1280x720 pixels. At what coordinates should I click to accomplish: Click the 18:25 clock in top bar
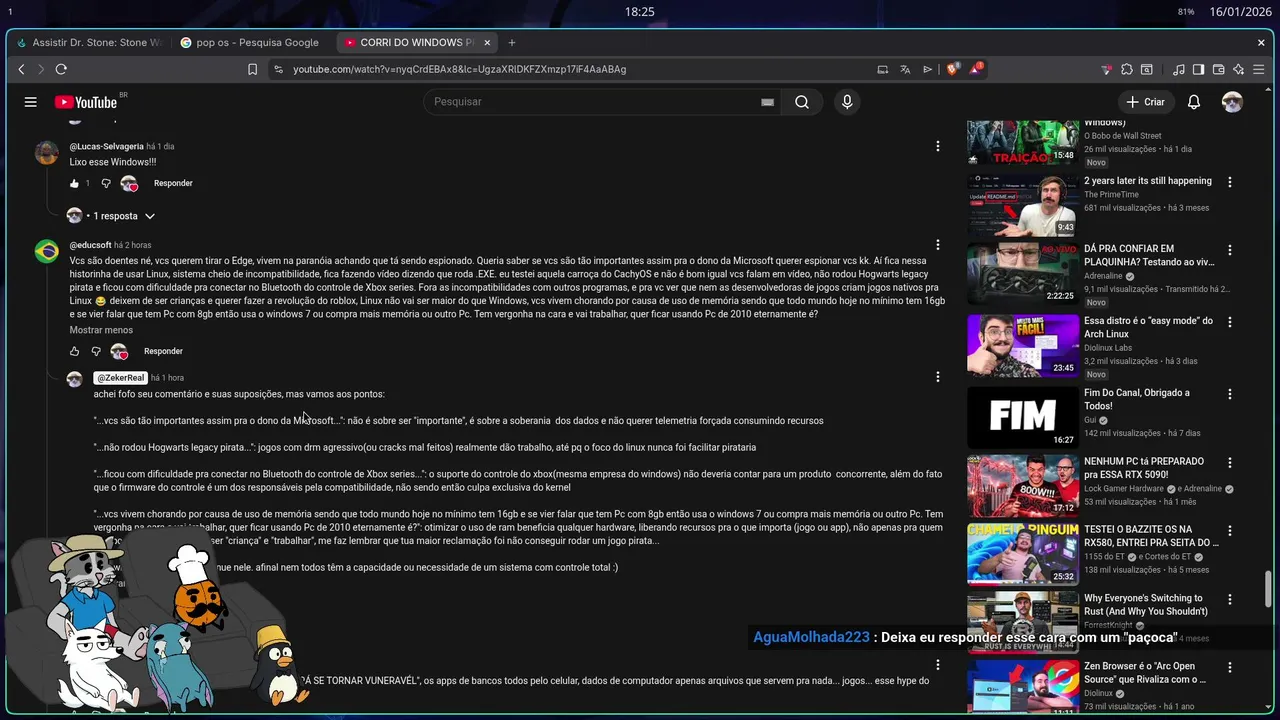coord(640,12)
